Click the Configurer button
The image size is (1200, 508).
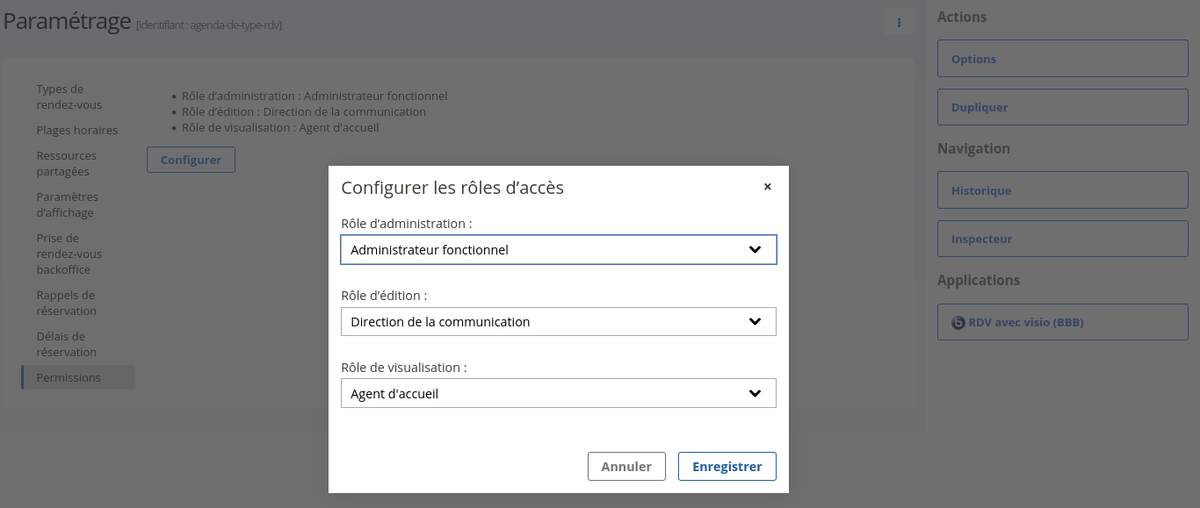pos(190,160)
